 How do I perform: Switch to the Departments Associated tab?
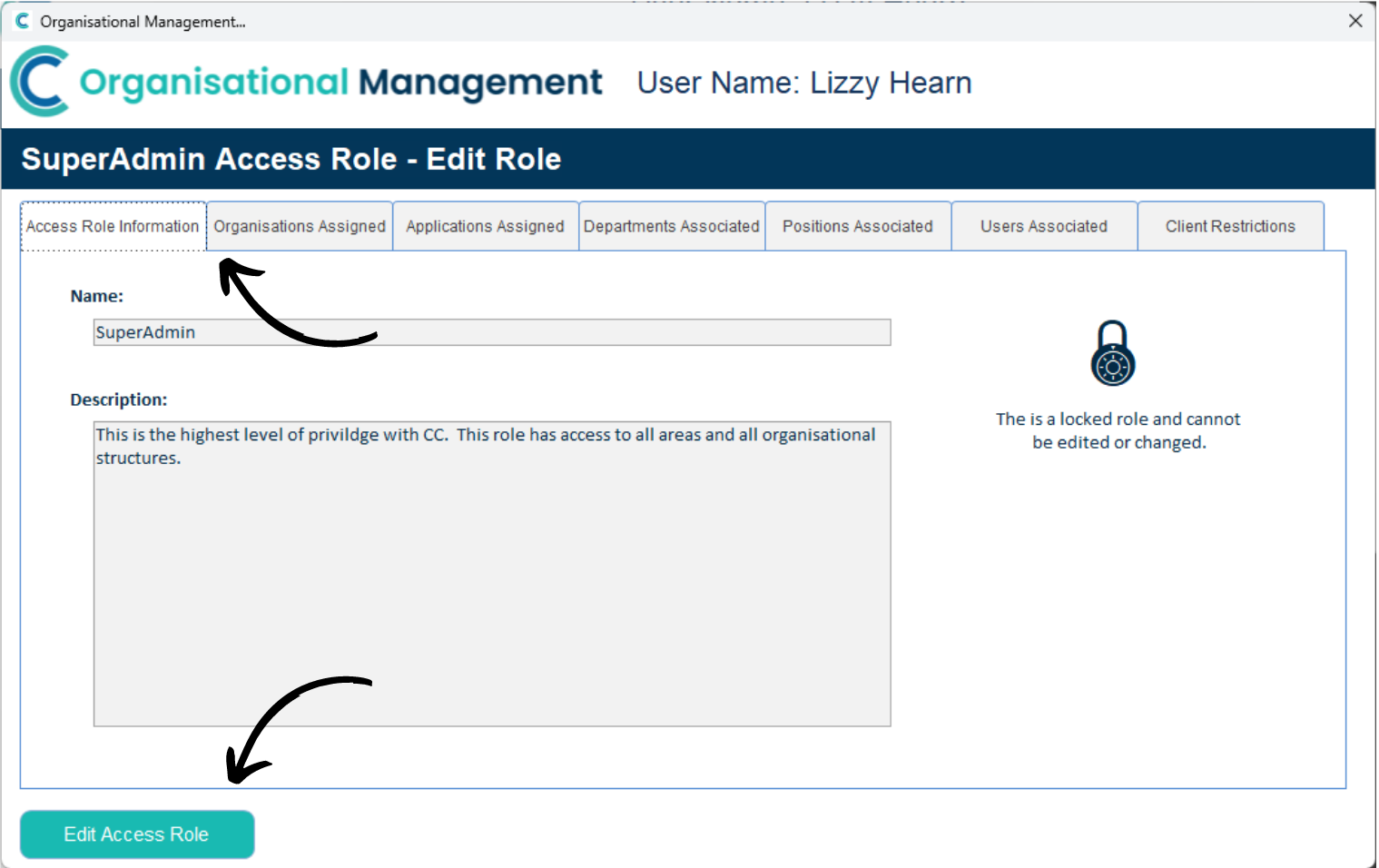point(672,225)
